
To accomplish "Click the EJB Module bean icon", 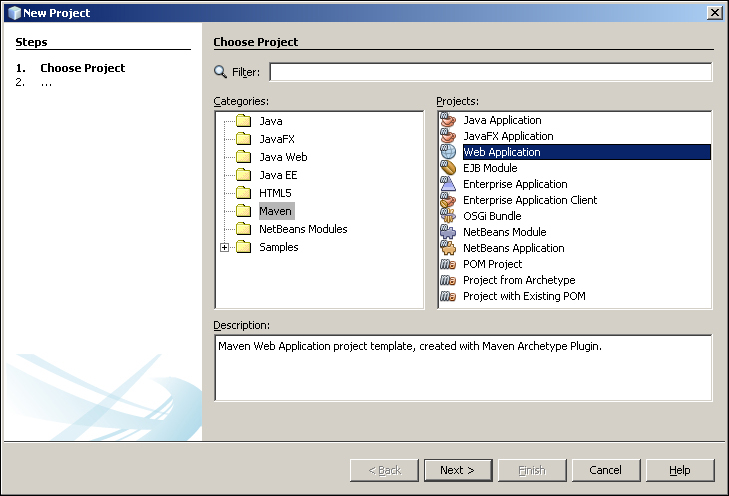I will point(448,168).
